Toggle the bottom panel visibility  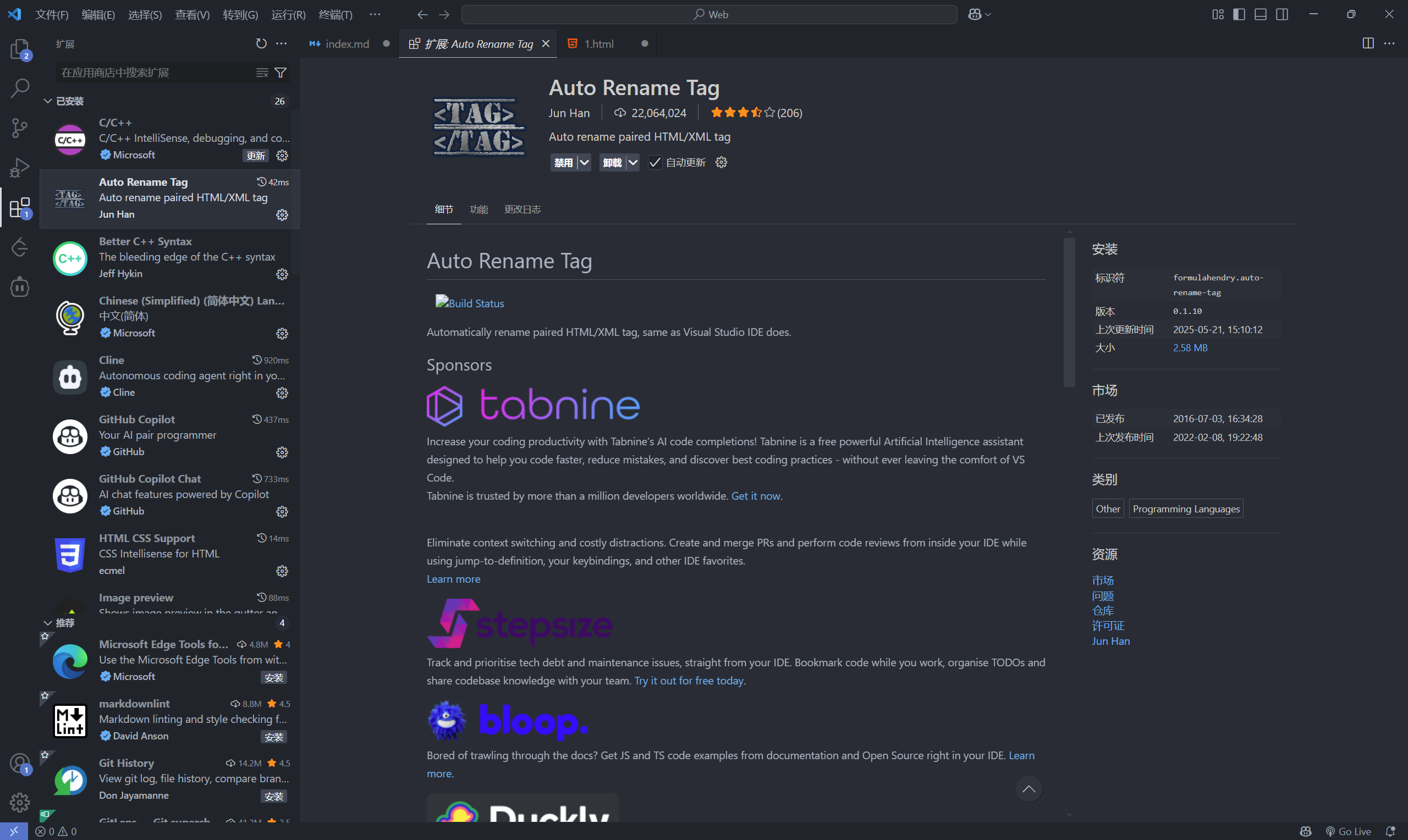pos(1261,14)
